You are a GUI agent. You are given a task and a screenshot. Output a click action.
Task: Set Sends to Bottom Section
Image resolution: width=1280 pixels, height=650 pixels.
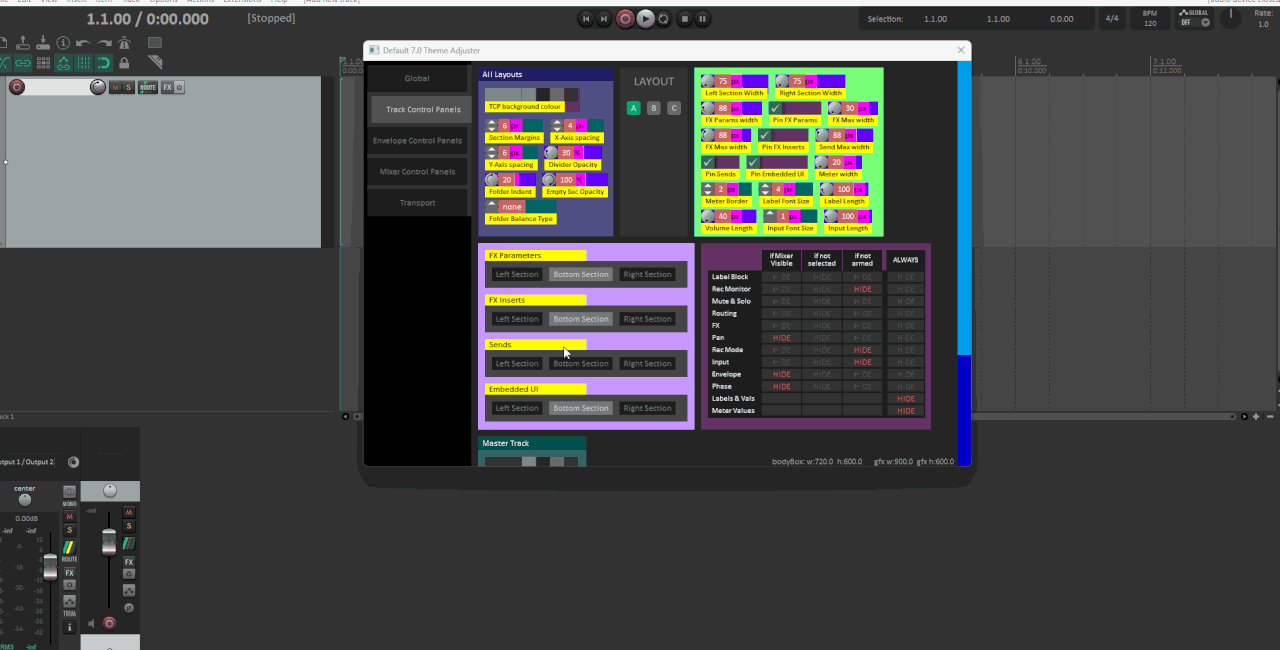pyautogui.click(x=581, y=364)
